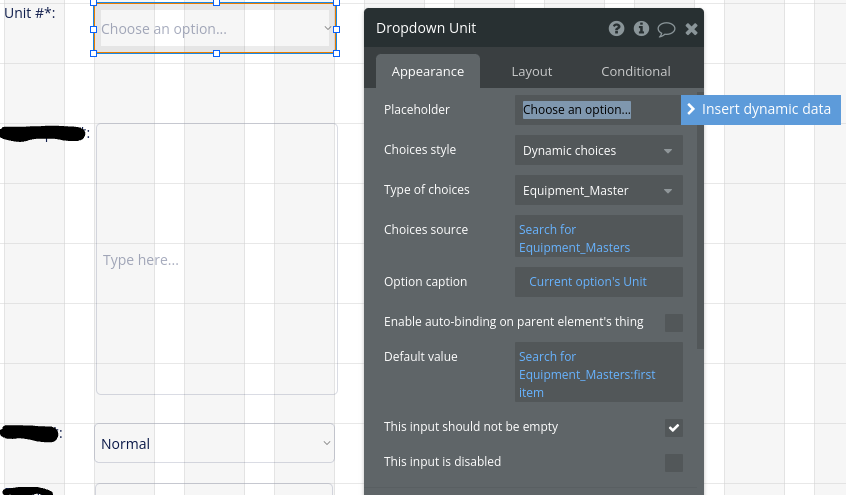Open the help question mark icon

tap(616, 29)
